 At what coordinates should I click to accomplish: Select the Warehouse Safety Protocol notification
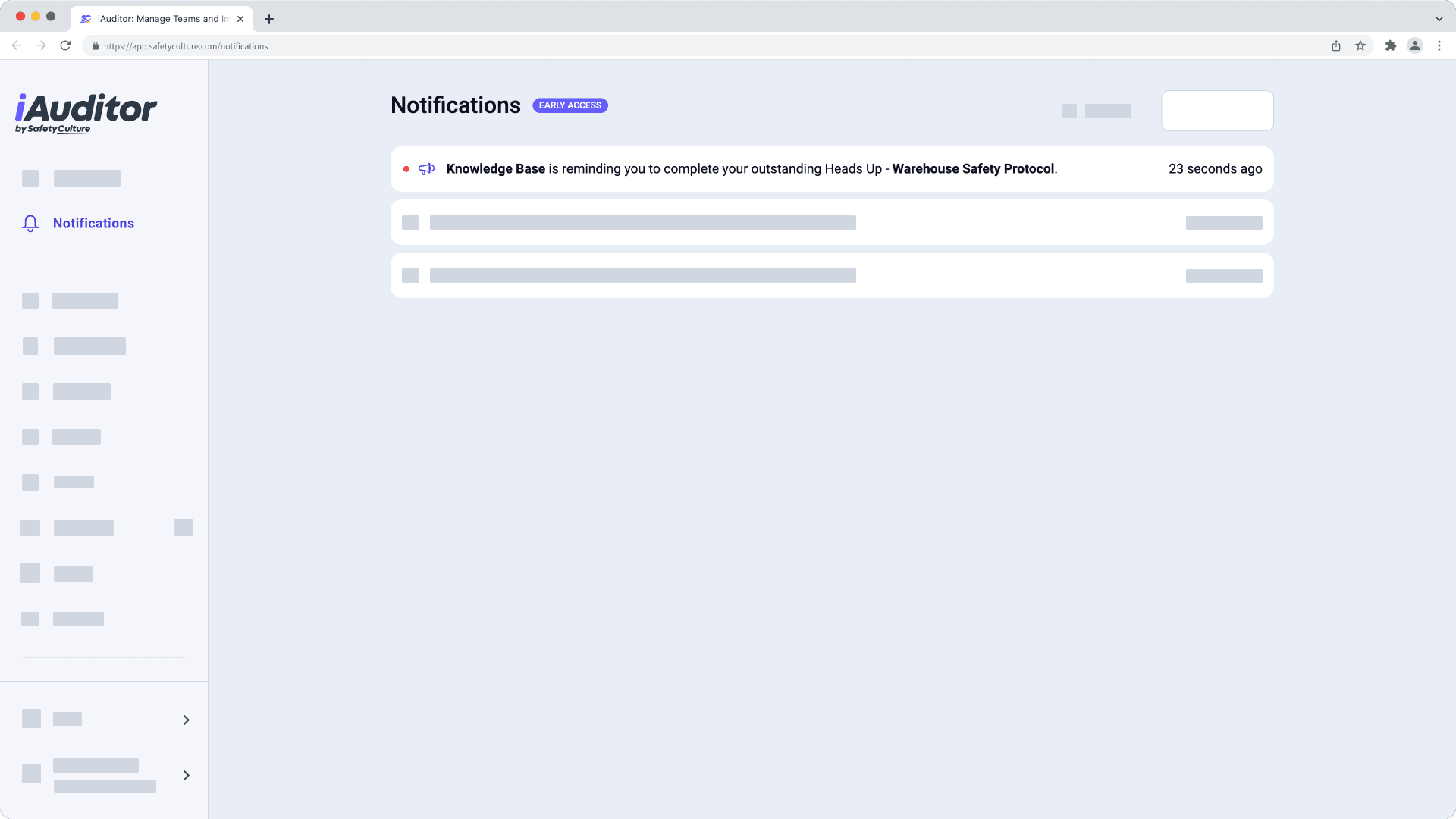[x=832, y=168]
